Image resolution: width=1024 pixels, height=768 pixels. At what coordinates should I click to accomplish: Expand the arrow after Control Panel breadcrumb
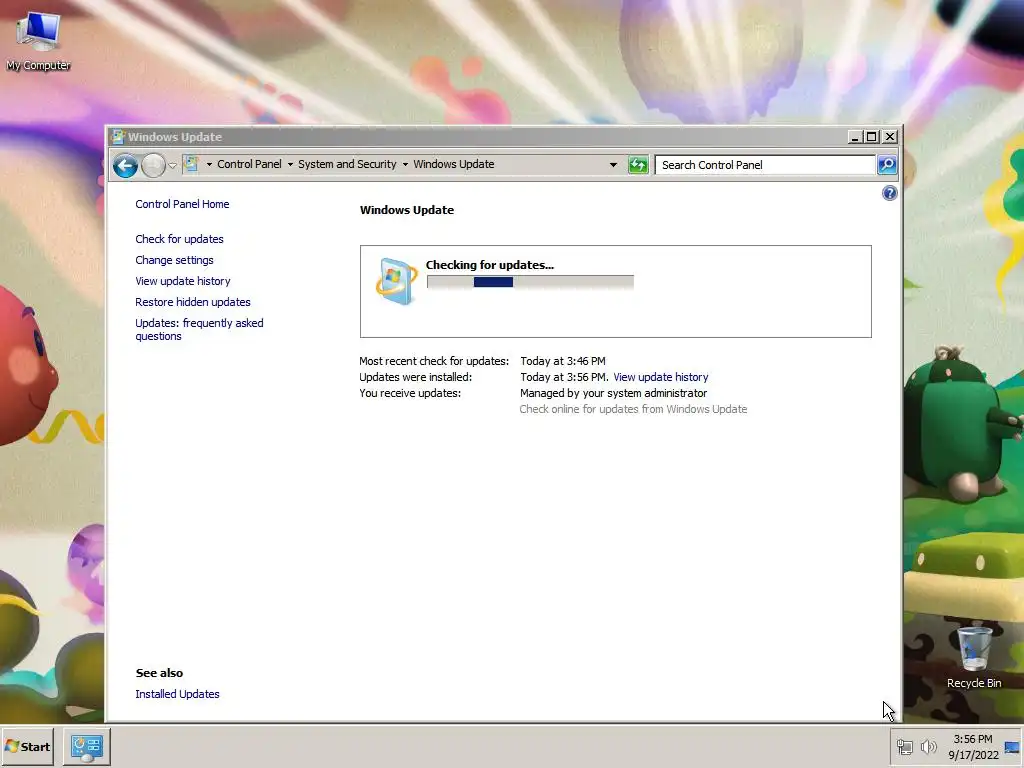290,165
